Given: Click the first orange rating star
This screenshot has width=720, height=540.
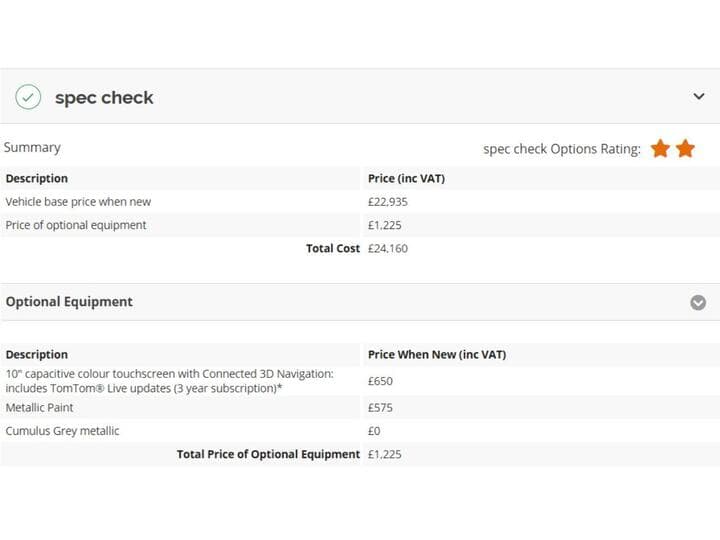Looking at the screenshot, I should 660,149.
